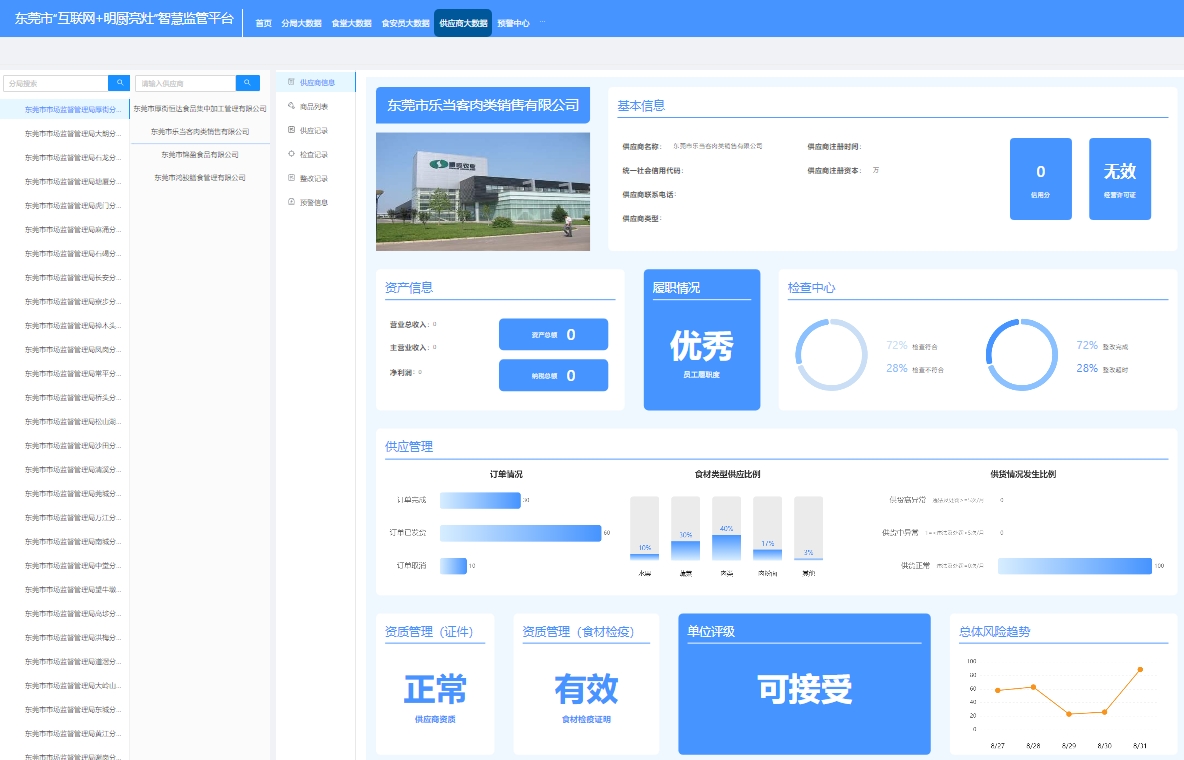Click the 供应商信息 sidebar icon
Image resolution: width=1184 pixels, height=760 pixels.
[x=291, y=82]
